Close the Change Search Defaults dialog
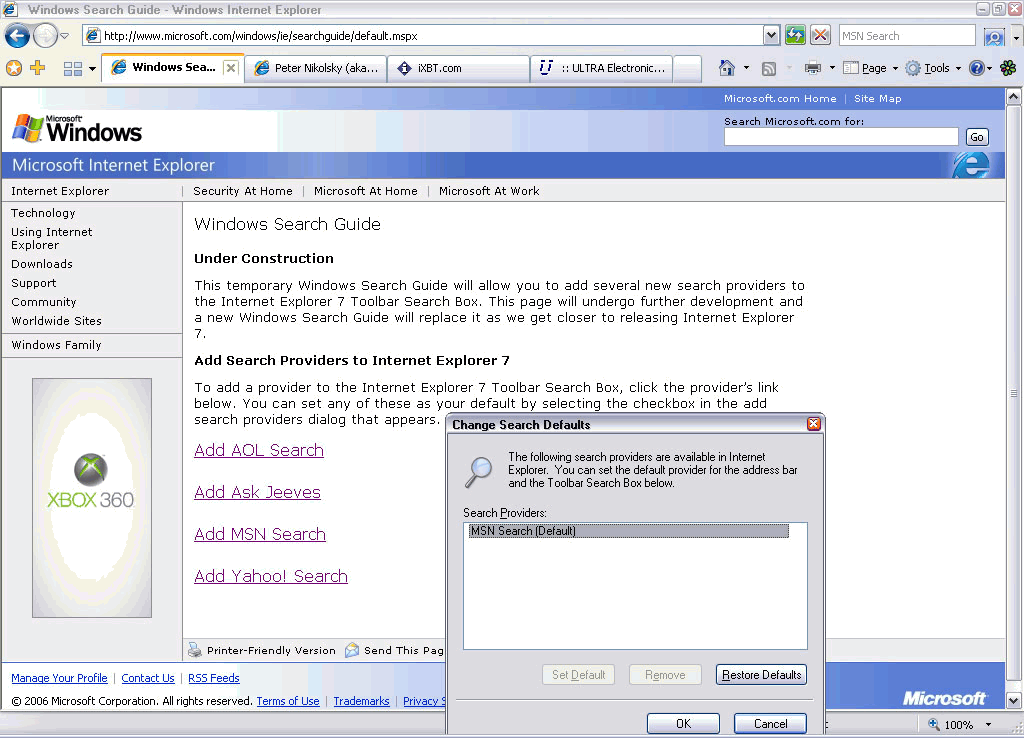 pos(814,424)
